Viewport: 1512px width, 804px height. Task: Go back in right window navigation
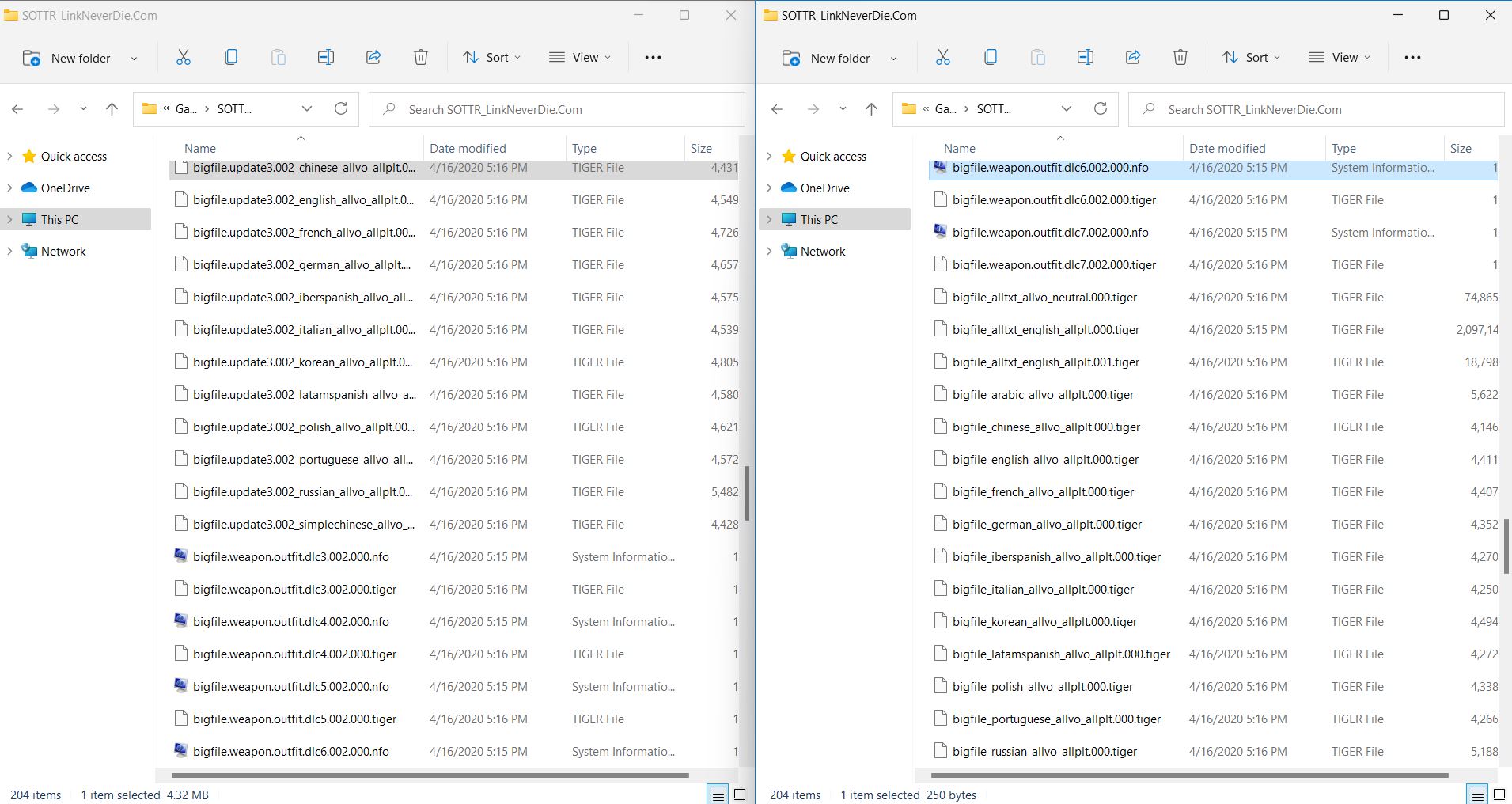[x=777, y=109]
